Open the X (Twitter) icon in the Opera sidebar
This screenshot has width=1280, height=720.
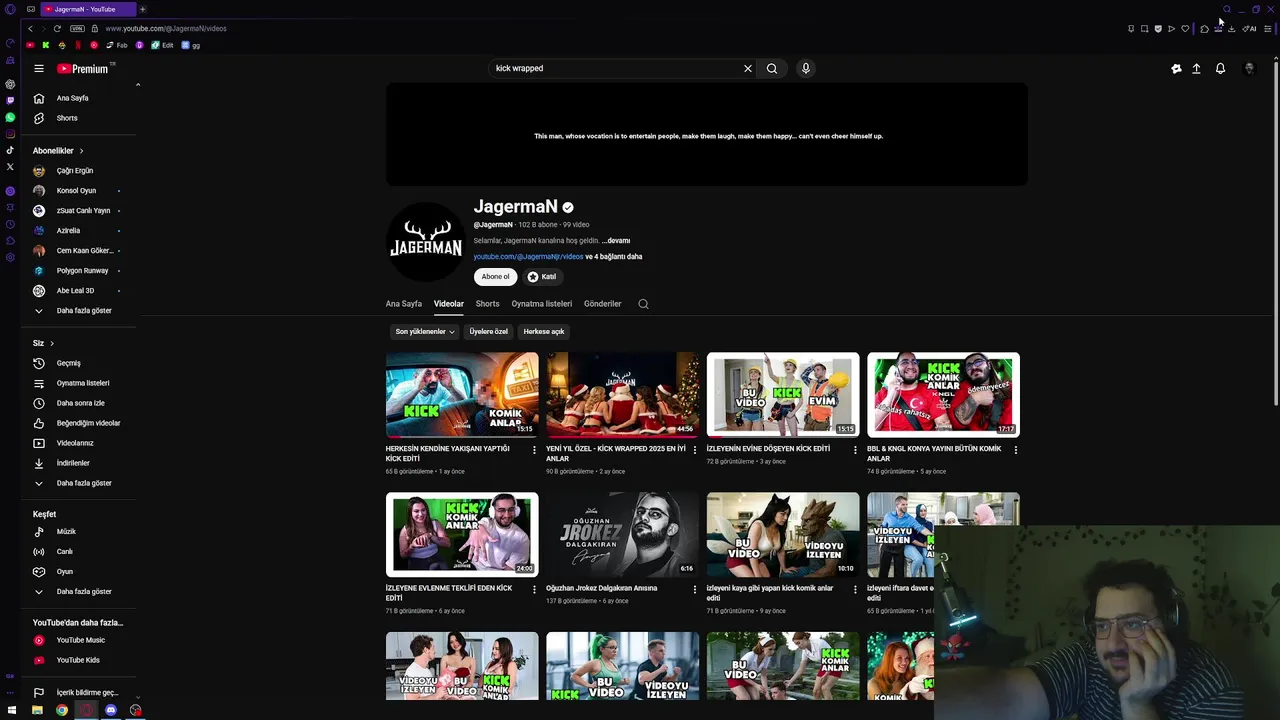[x=10, y=167]
